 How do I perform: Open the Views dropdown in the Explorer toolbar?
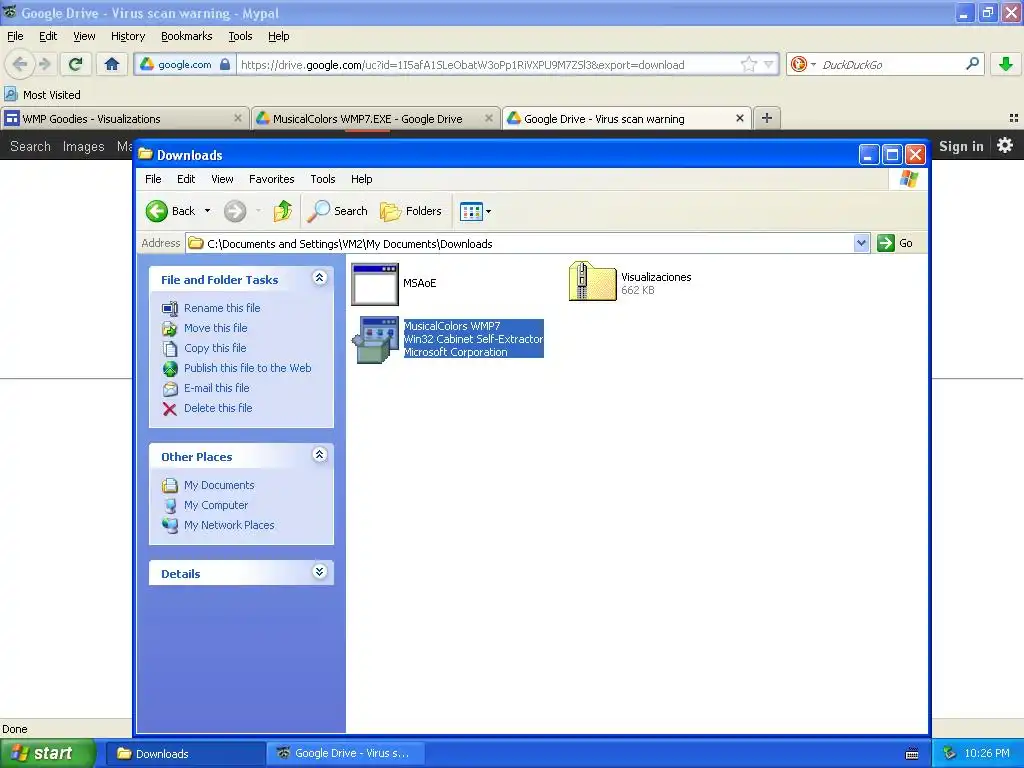475,211
